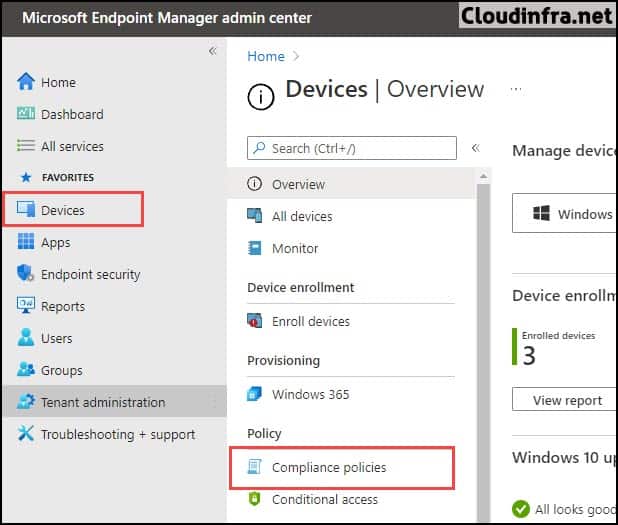618x525 pixels.
Task: Click the Enrolled devices count 3
Action: pos(529,355)
